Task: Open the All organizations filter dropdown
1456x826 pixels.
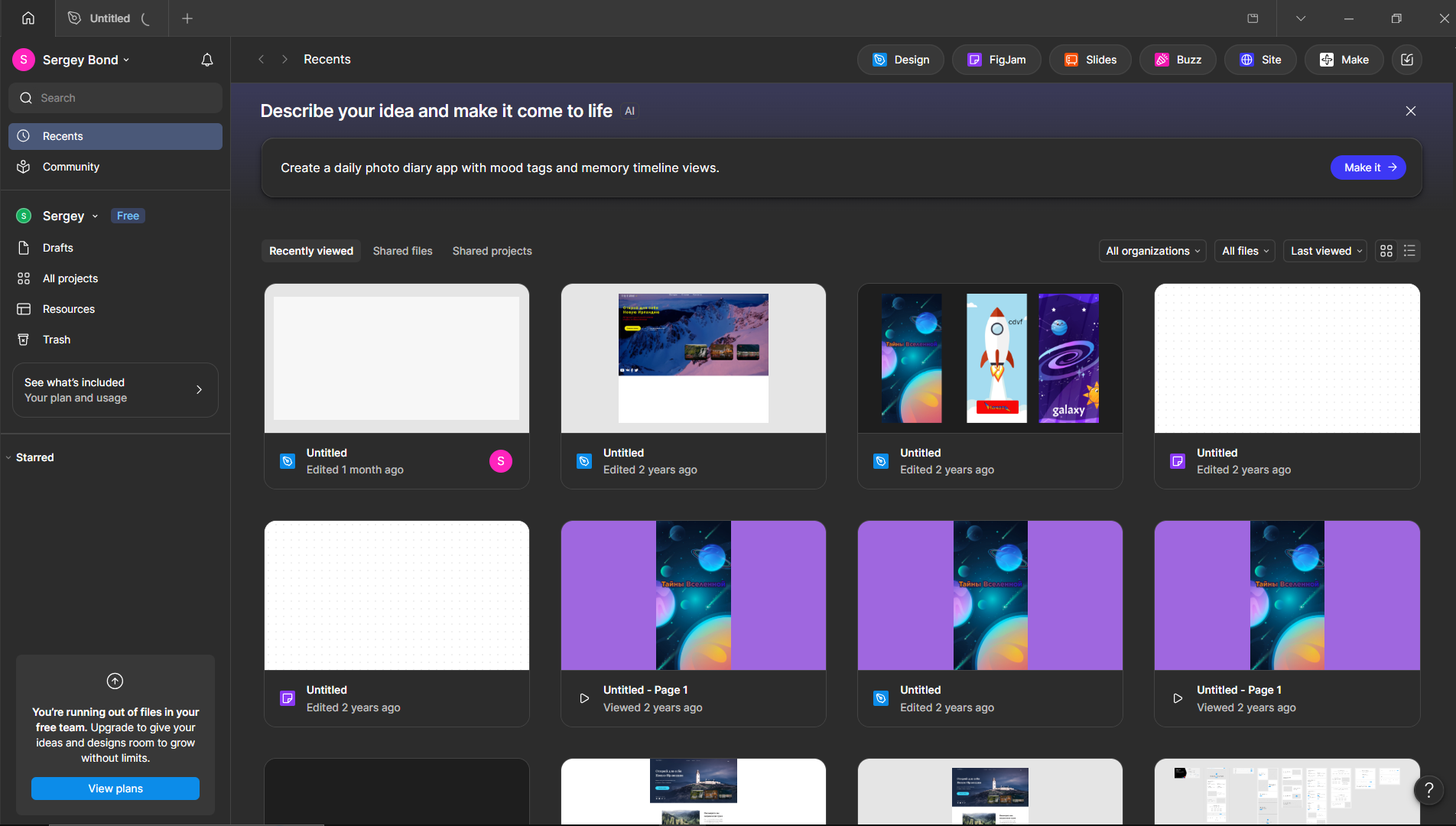Action: 1153,251
